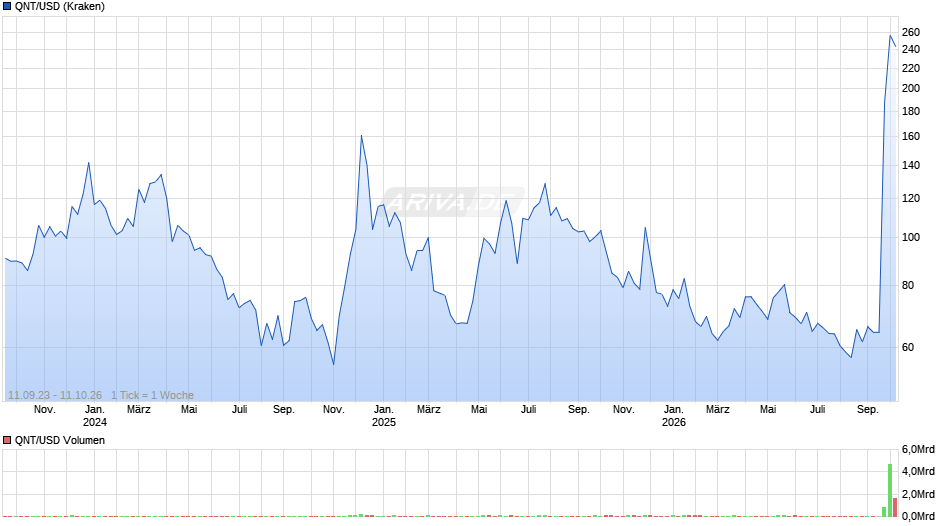Click the Jan. 2025 axis label
Image resolution: width=940 pixels, height=526 pixels.
tap(384, 416)
